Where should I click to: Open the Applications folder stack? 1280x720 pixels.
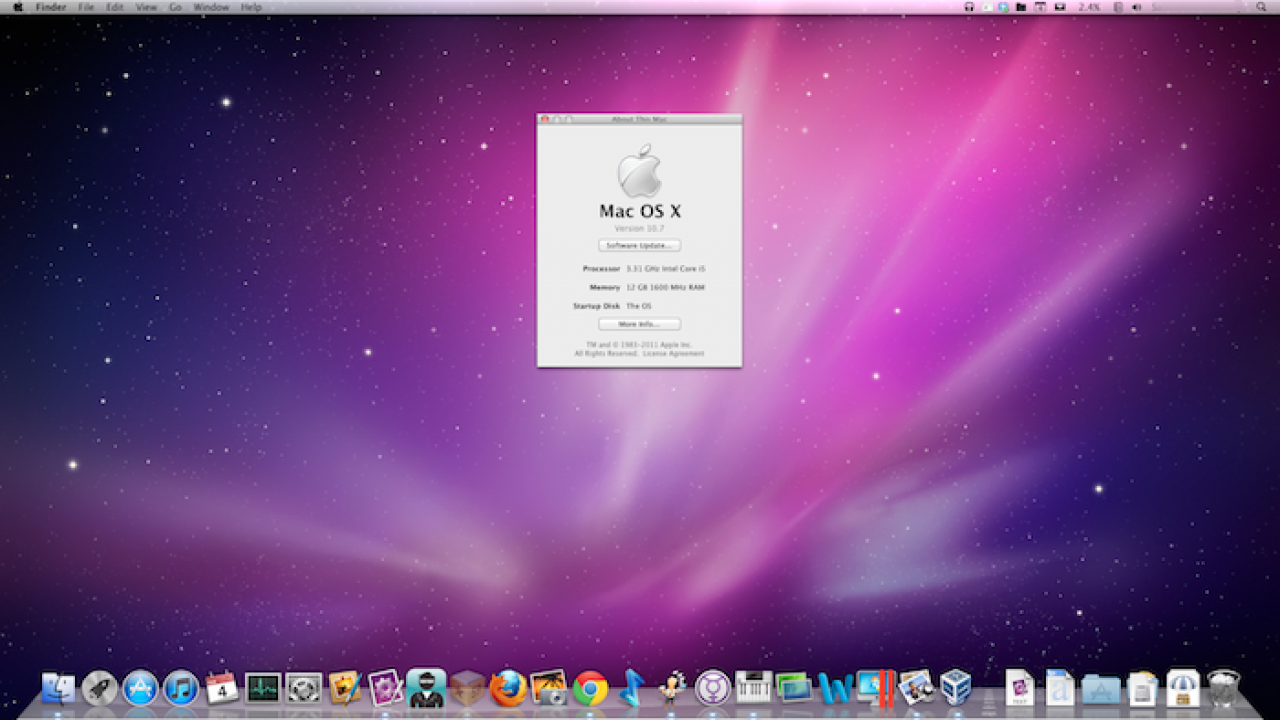(1101, 688)
